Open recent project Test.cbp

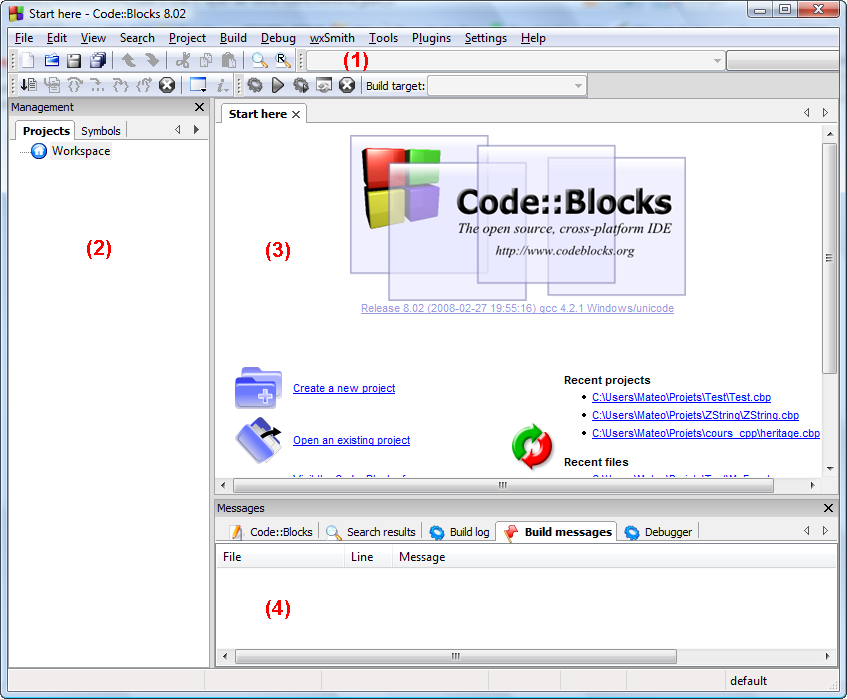(681, 397)
